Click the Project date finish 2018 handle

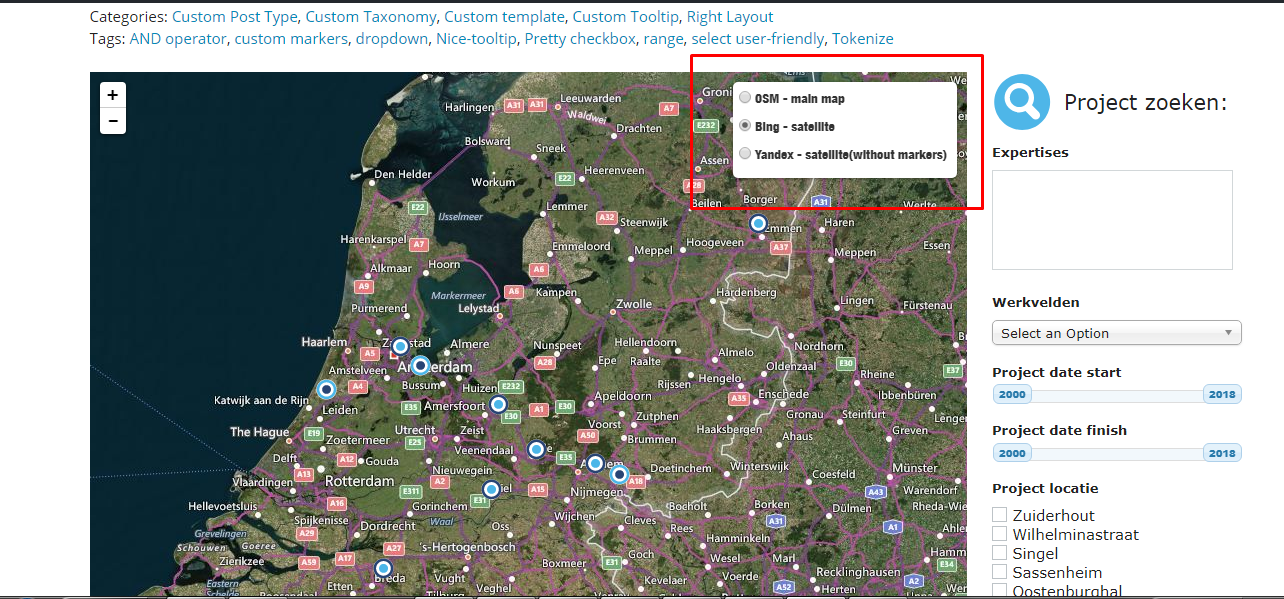coord(1222,453)
